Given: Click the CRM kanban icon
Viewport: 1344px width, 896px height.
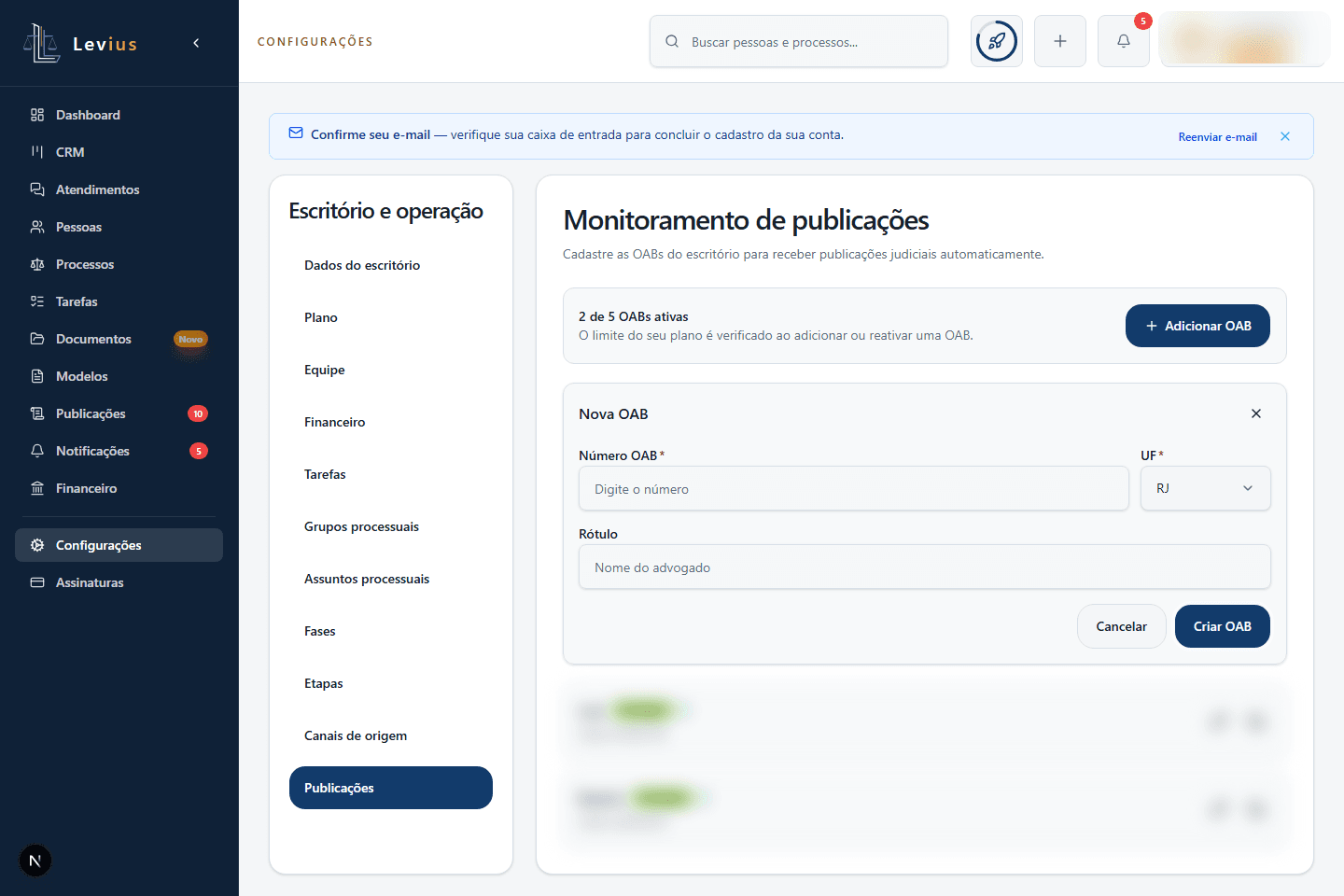Looking at the screenshot, I should tap(37, 152).
